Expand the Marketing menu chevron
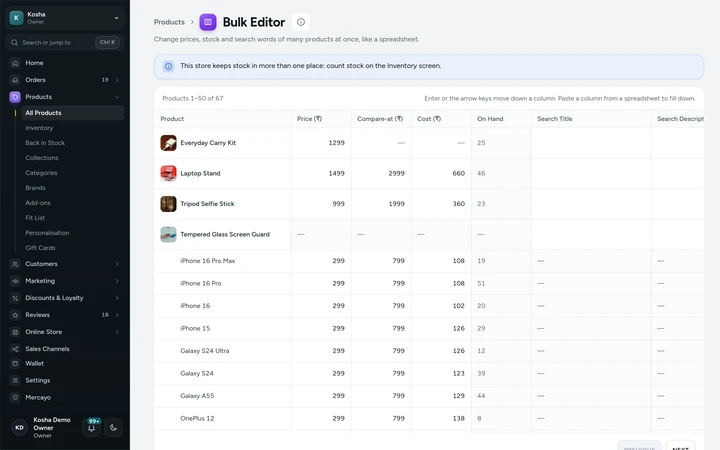720x450 pixels. click(x=117, y=281)
